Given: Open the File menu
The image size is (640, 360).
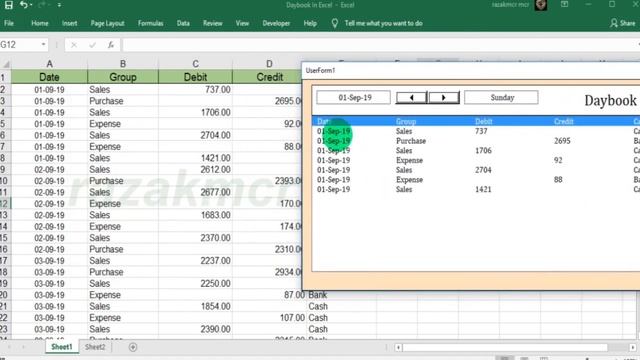Looking at the screenshot, I should click(x=9, y=23).
